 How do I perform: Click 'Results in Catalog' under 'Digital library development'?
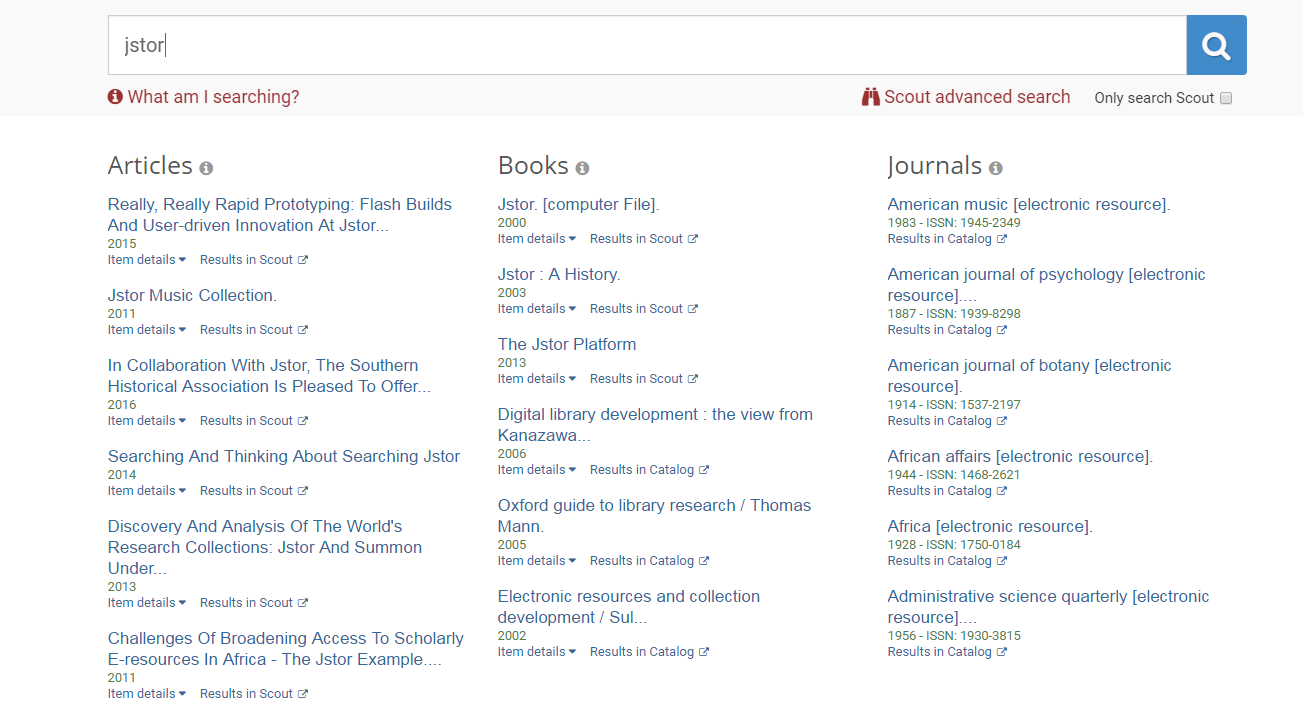642,470
